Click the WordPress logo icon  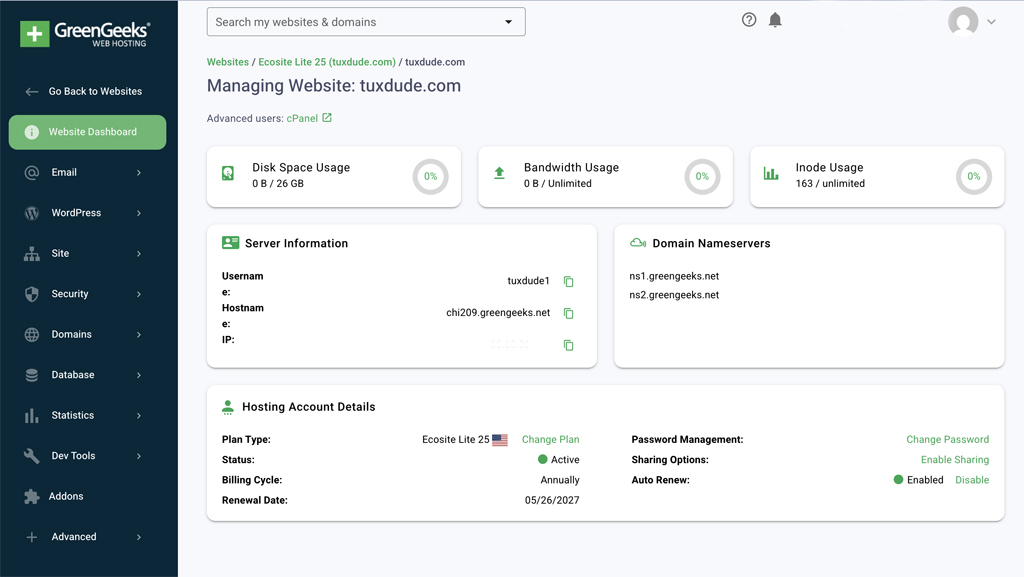tap(31, 213)
